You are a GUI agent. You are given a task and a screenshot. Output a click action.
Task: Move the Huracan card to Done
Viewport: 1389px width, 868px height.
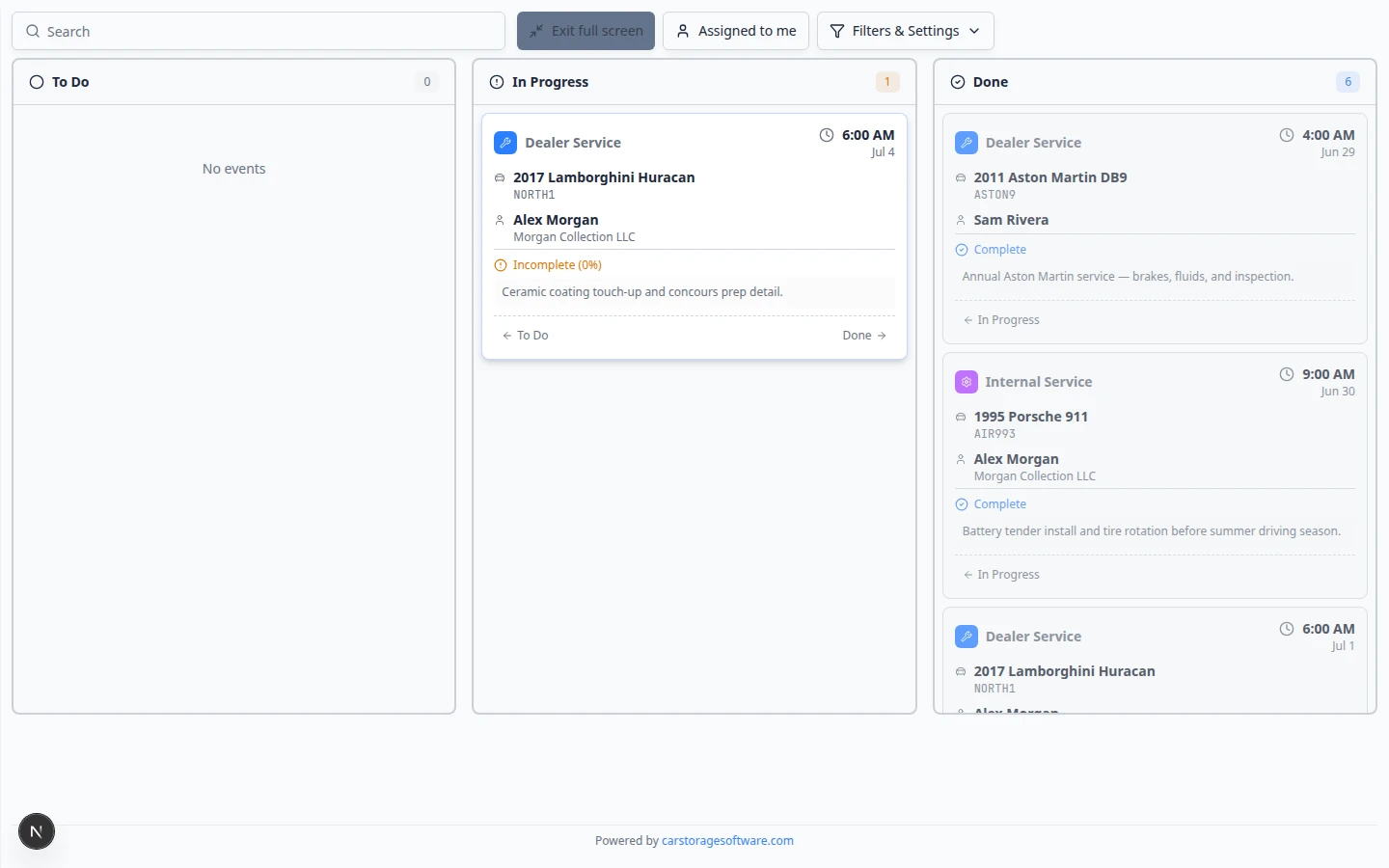pyautogui.click(x=864, y=336)
